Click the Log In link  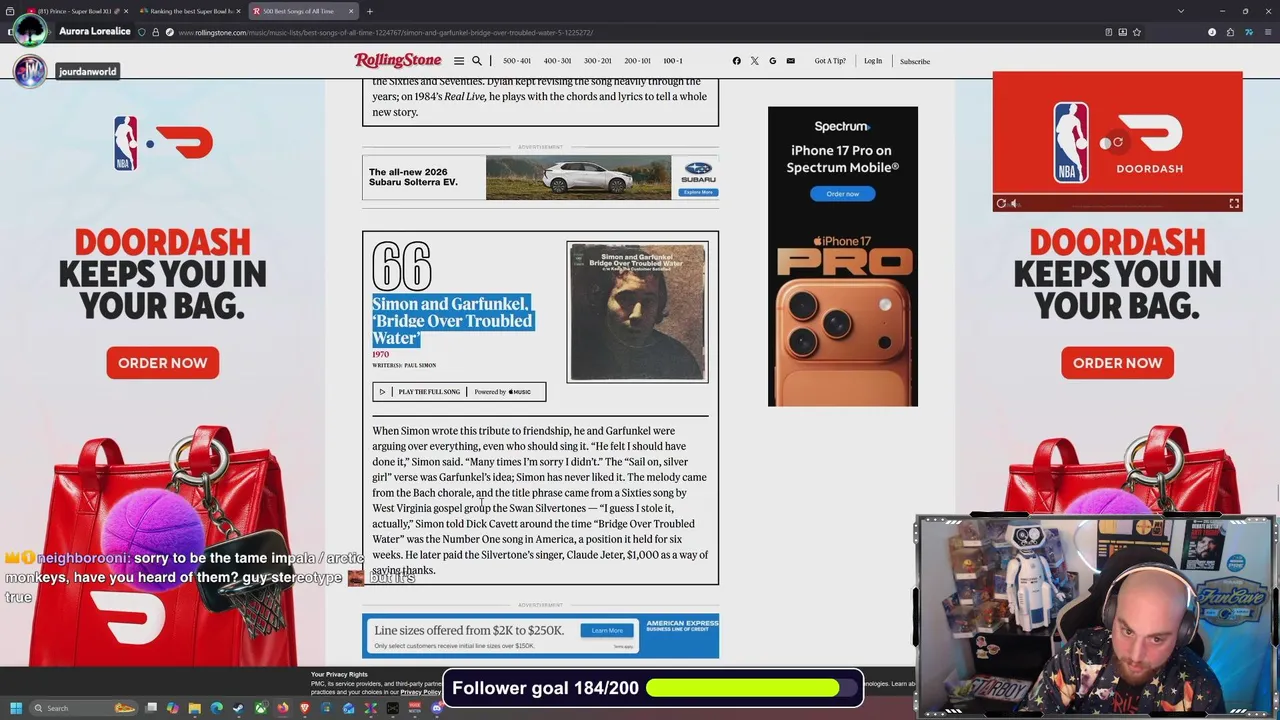[873, 61]
